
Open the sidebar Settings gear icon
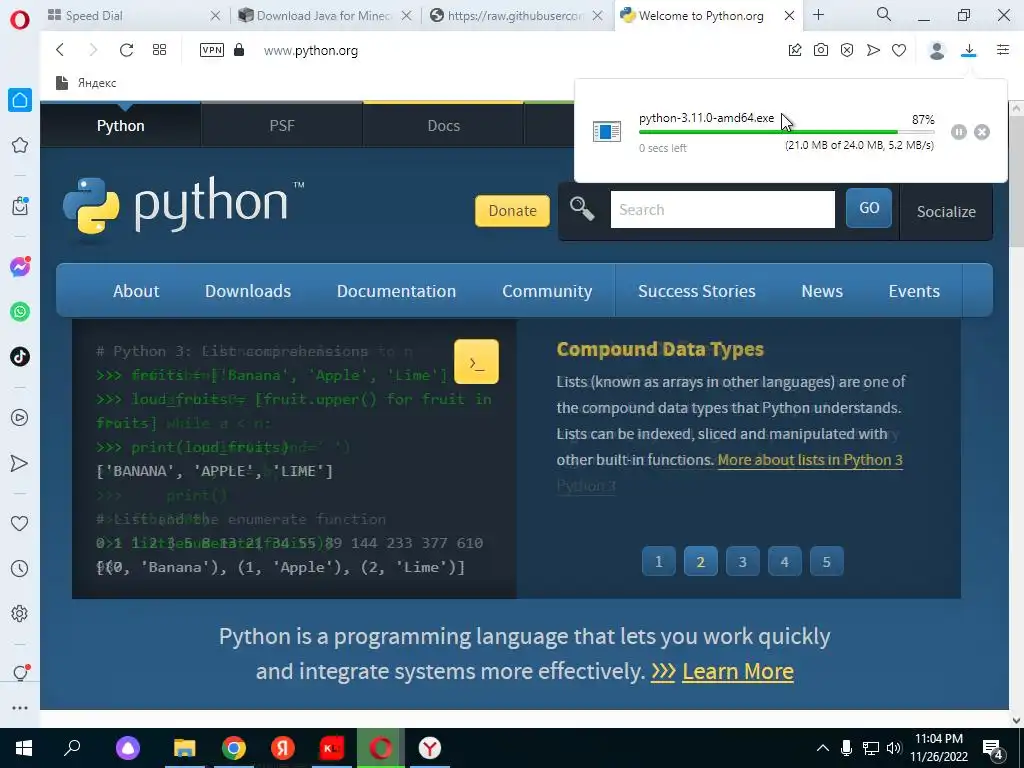point(20,613)
